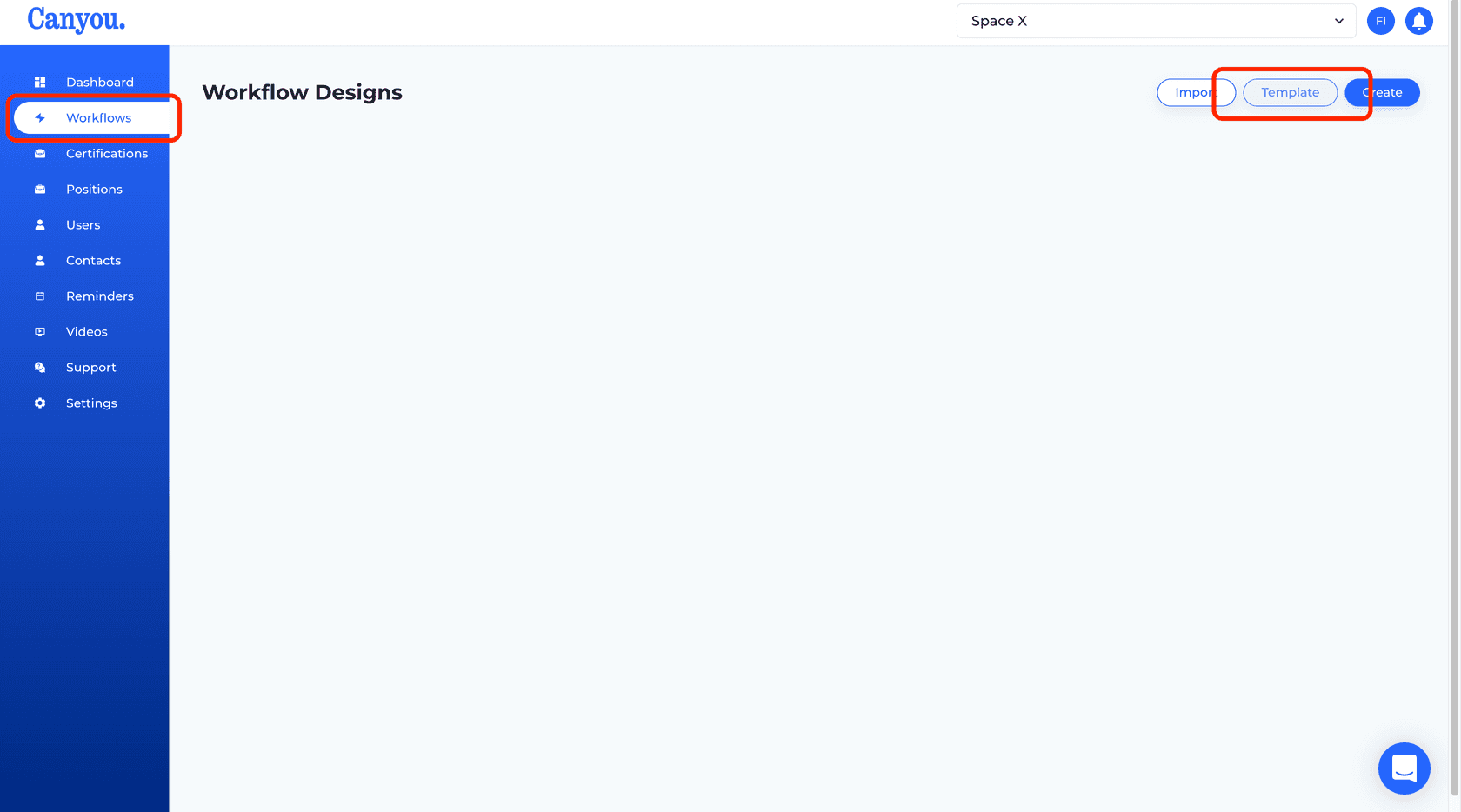
Task: Expand the Space X workspace dropdown
Action: (1155, 21)
